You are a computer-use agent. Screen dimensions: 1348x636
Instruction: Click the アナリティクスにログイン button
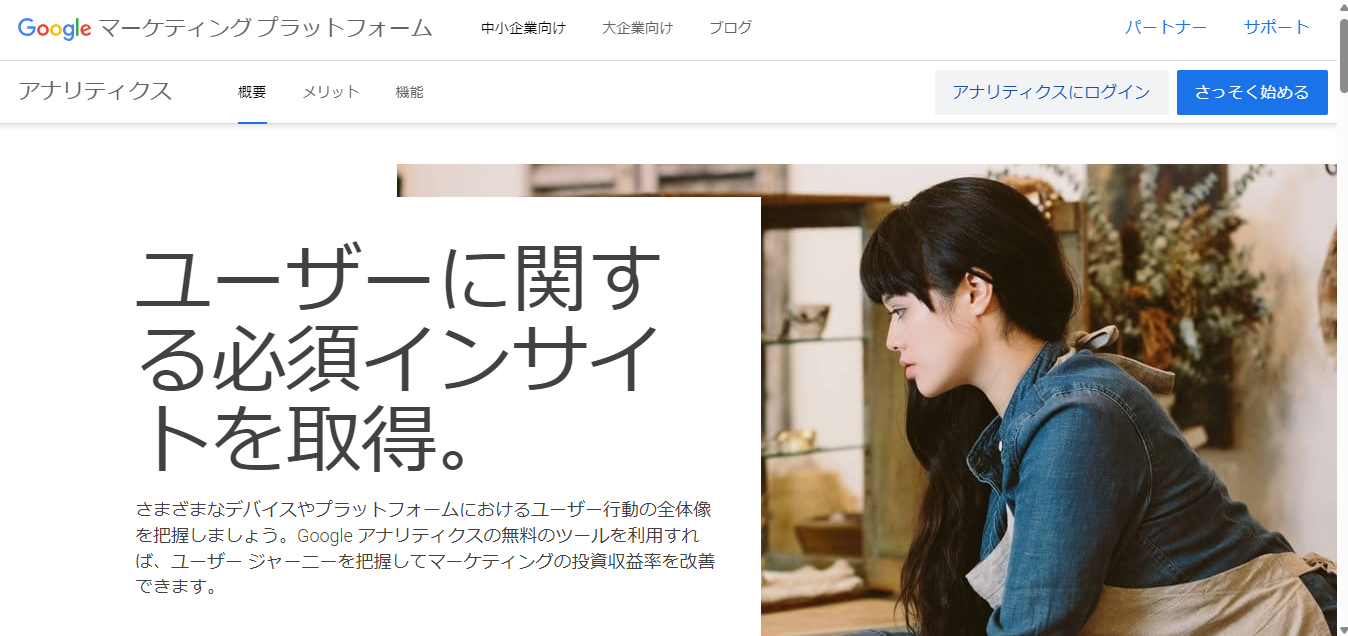click(1051, 92)
